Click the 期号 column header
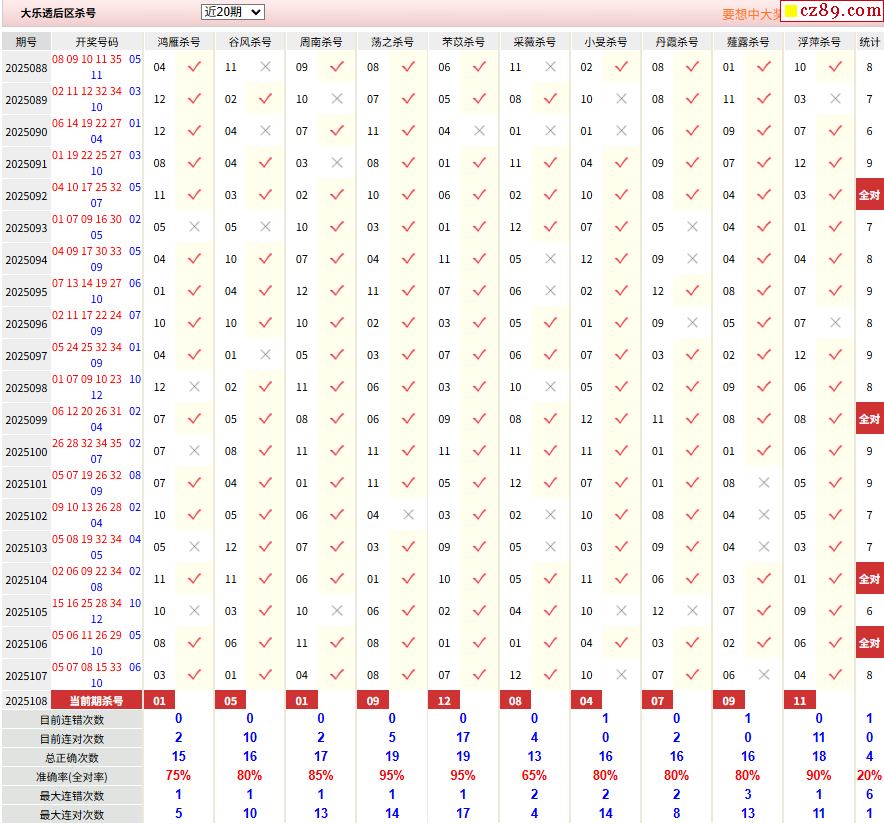The height and width of the screenshot is (824, 884). tap(26, 42)
